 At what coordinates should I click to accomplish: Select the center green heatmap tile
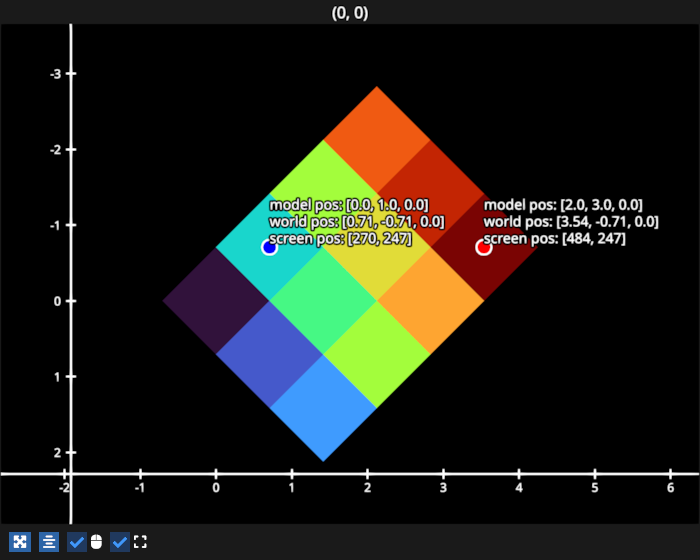(x=323, y=300)
